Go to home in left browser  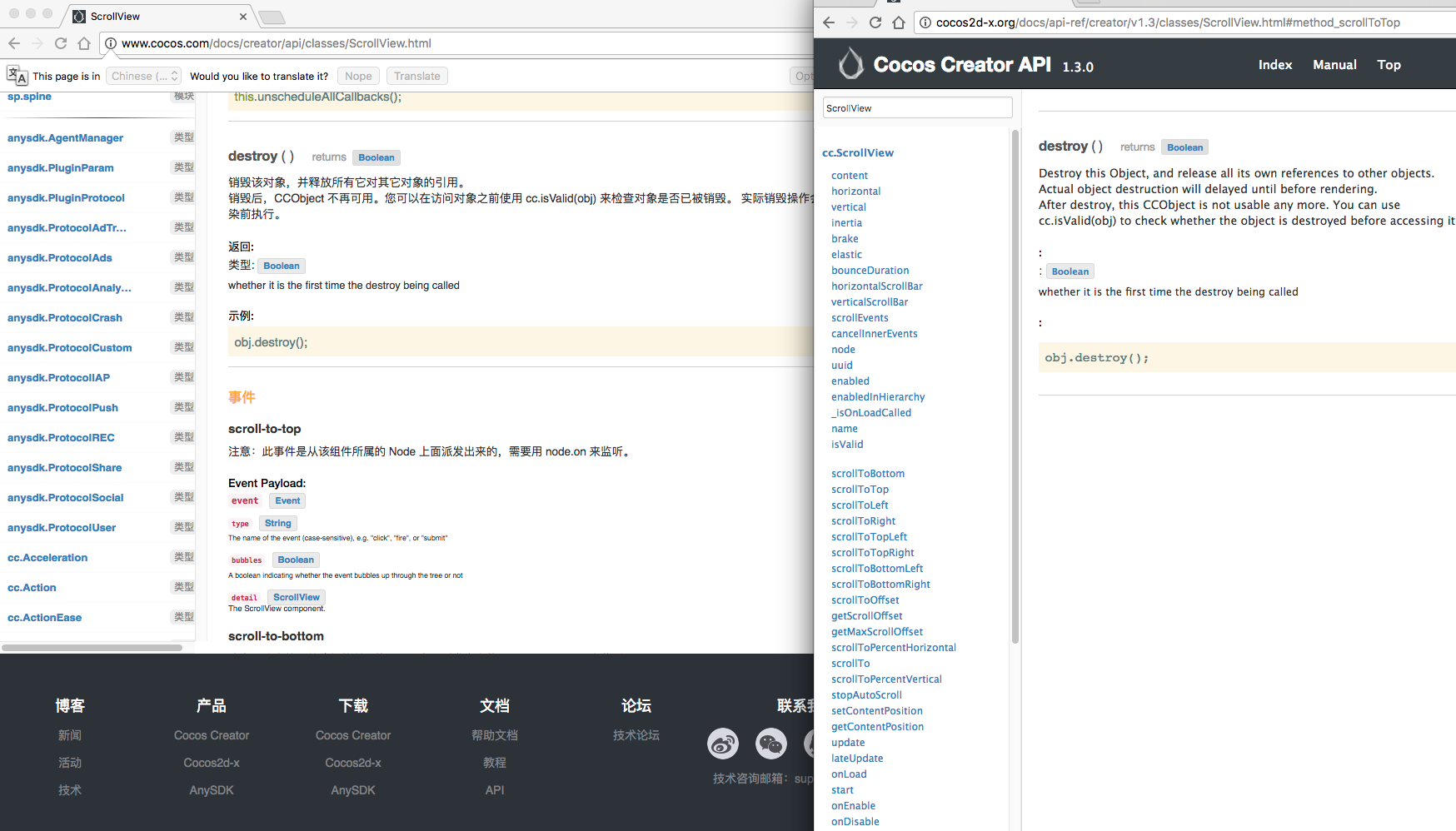84,43
